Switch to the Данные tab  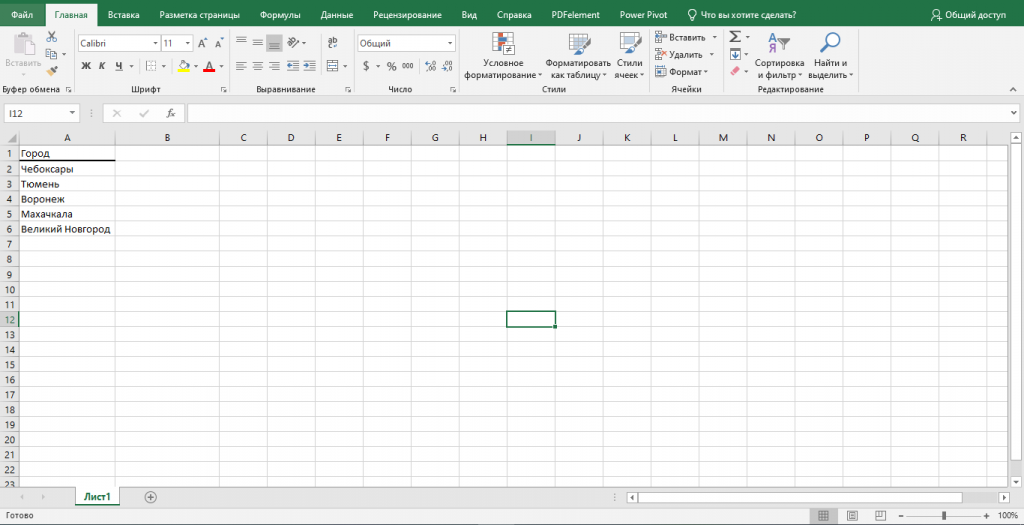tap(337, 14)
